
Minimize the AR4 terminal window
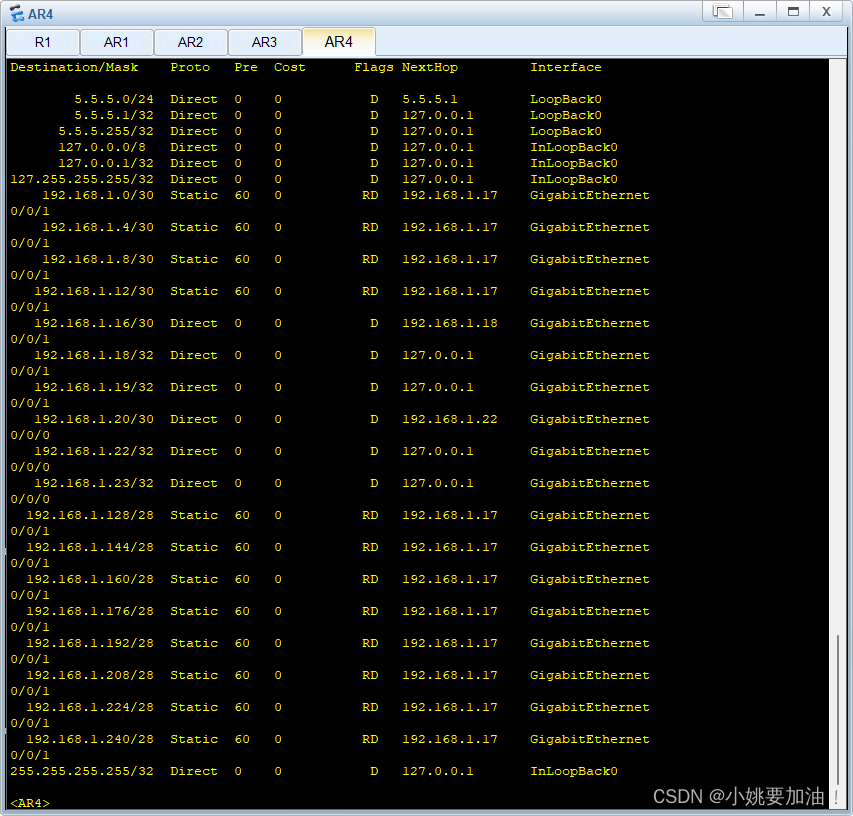pos(760,11)
